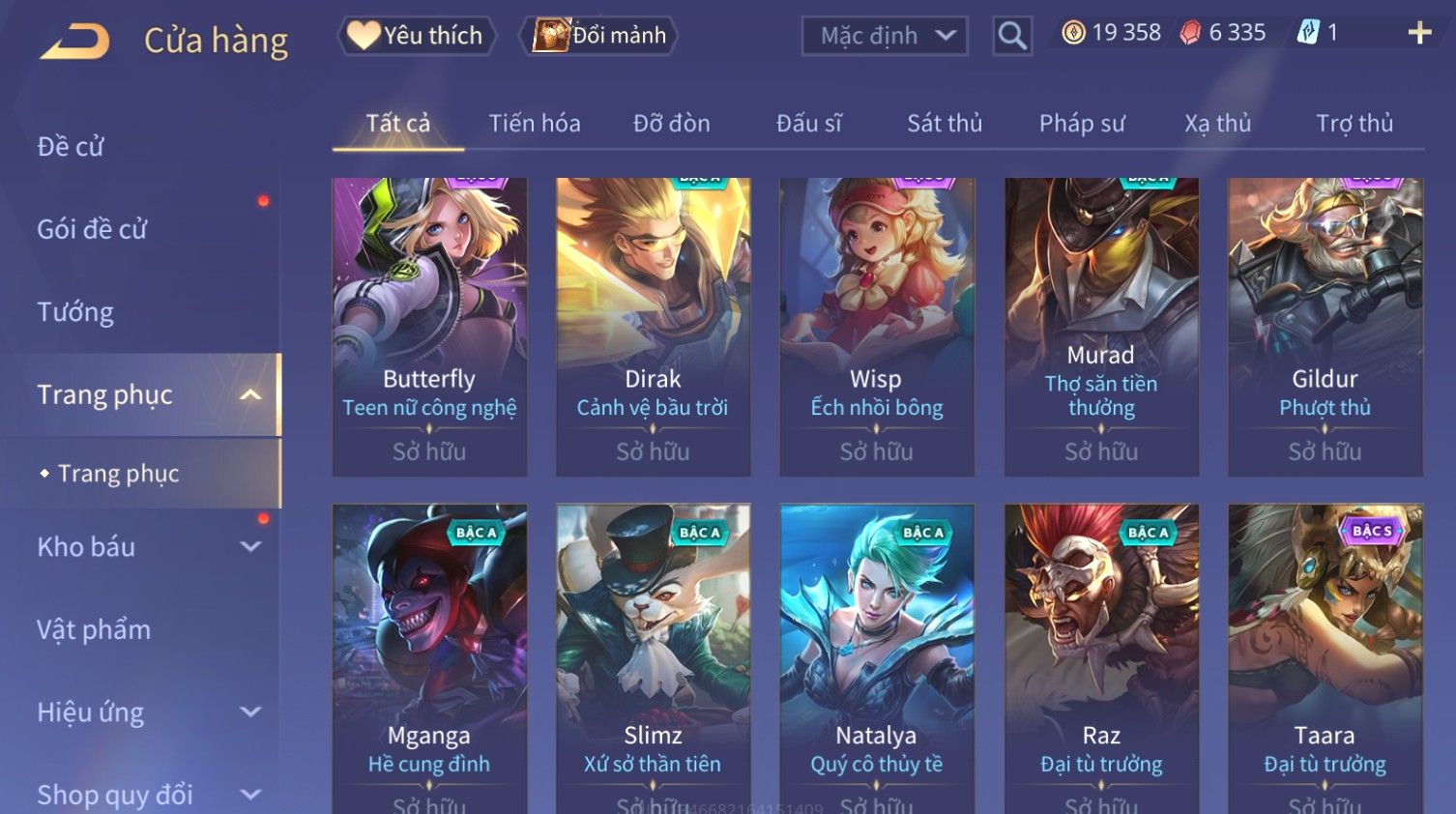The image size is (1456, 814).
Task: Go to Gói đề cử menu
Action: coord(92,229)
